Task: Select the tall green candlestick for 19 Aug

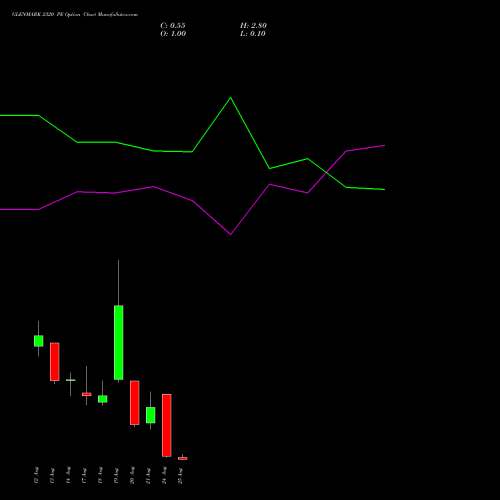Action: [119, 342]
